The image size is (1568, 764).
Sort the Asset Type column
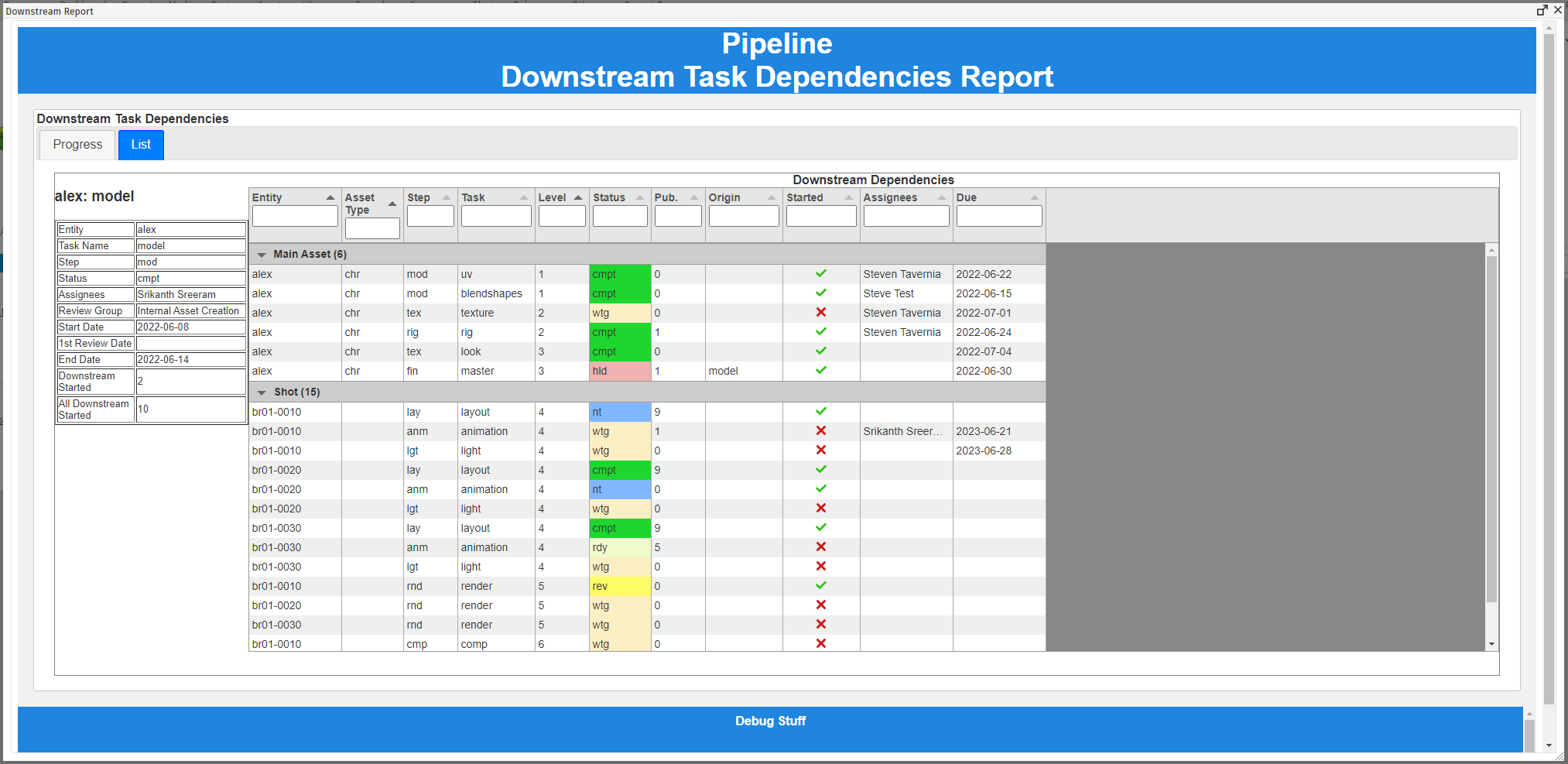coord(393,202)
